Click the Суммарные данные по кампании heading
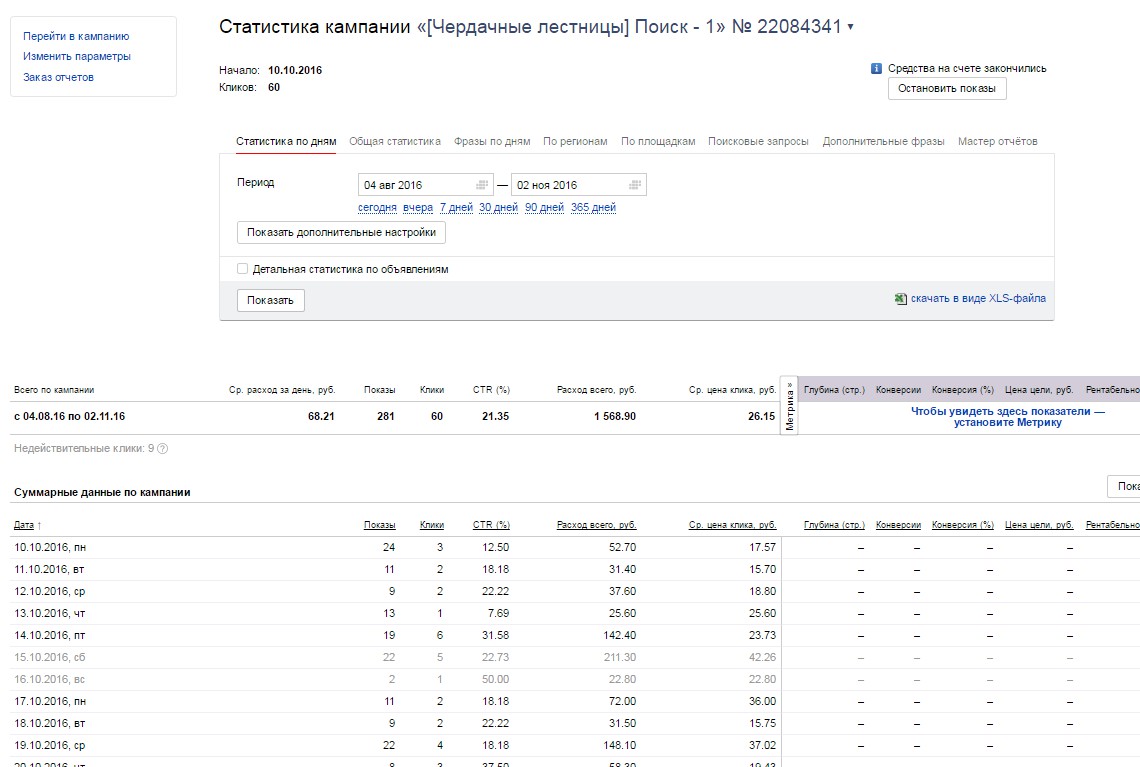Screen dimensions: 1140x767 coord(102,492)
